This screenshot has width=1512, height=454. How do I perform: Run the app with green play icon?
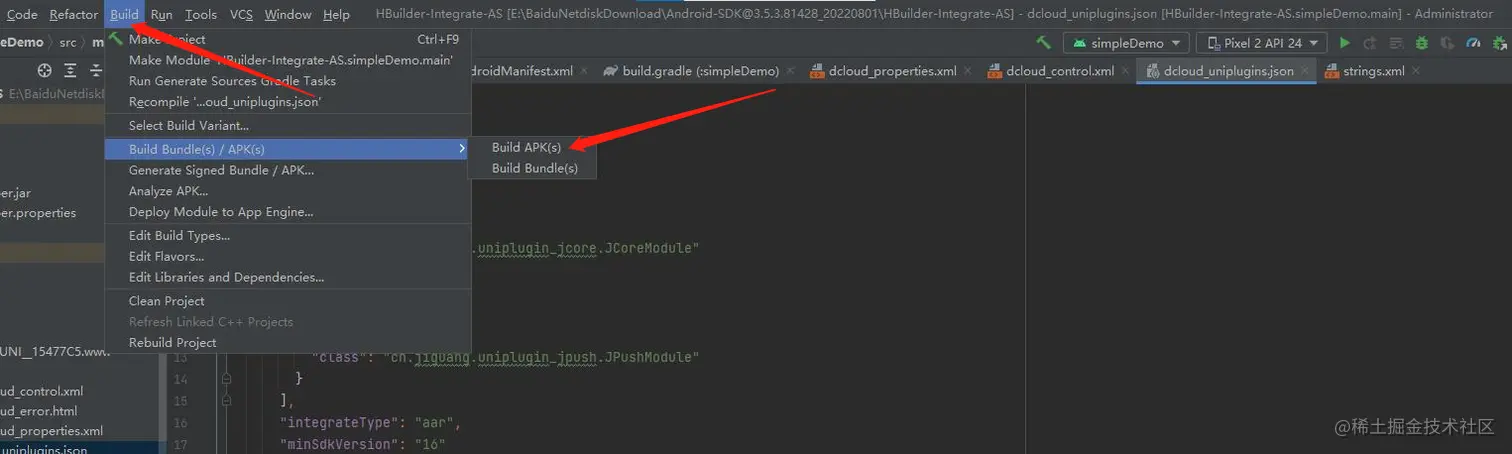point(1345,43)
